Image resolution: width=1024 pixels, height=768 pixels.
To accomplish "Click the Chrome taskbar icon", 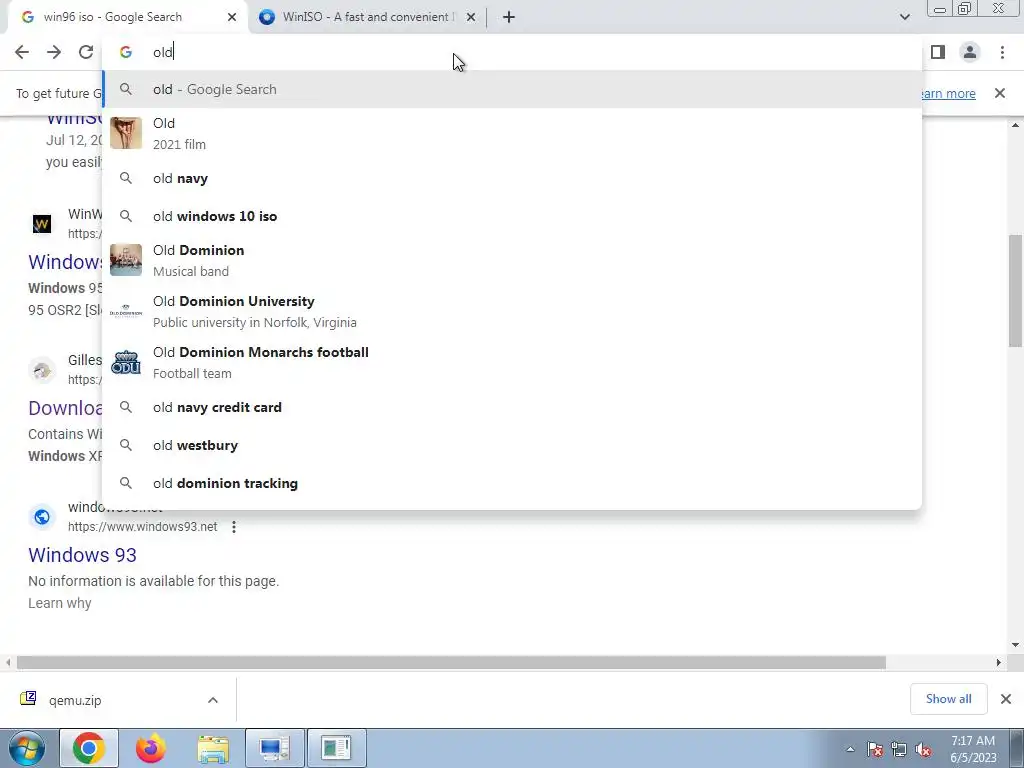I will pos(89,748).
